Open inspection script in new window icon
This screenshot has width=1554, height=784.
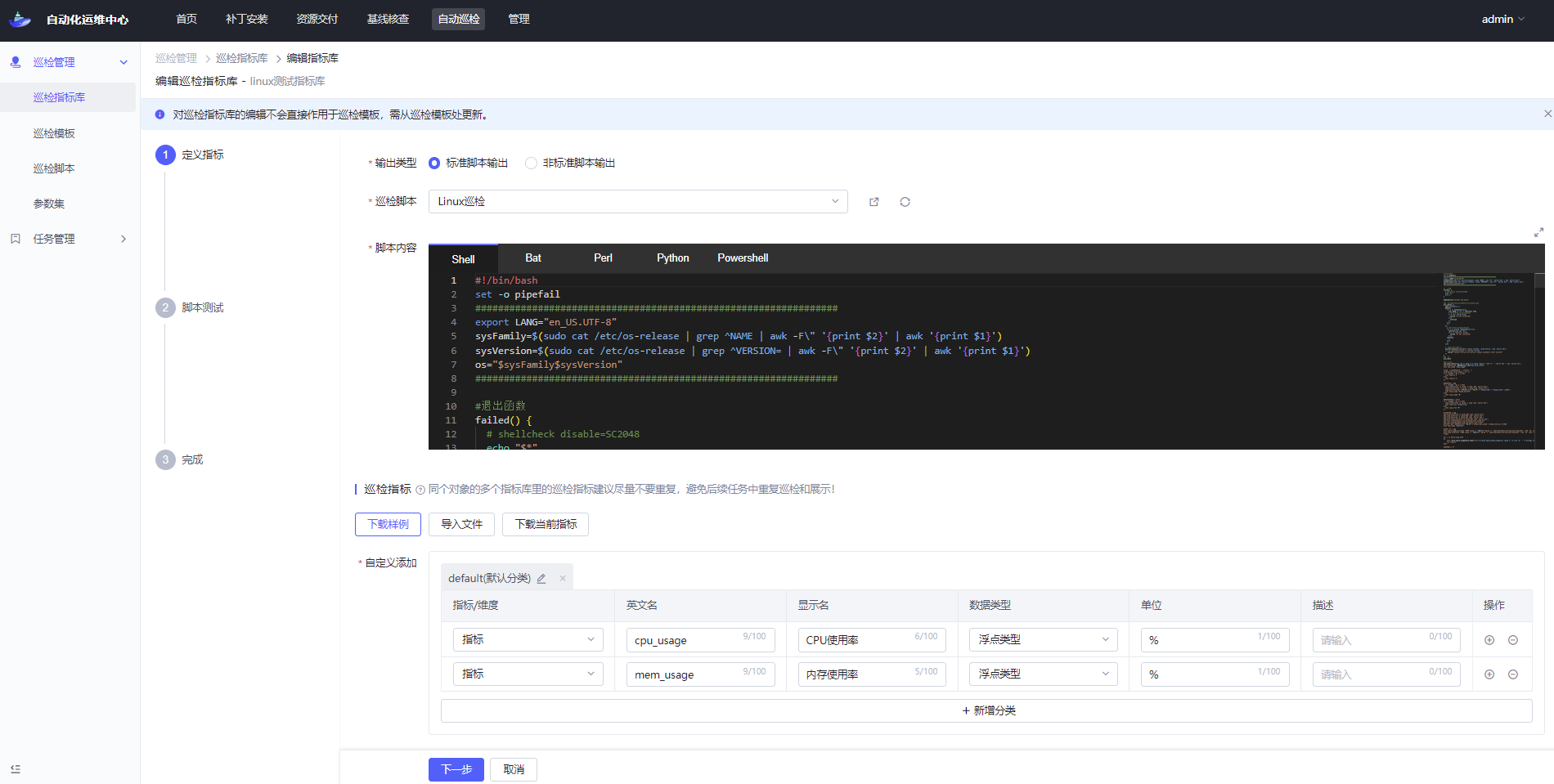point(874,202)
